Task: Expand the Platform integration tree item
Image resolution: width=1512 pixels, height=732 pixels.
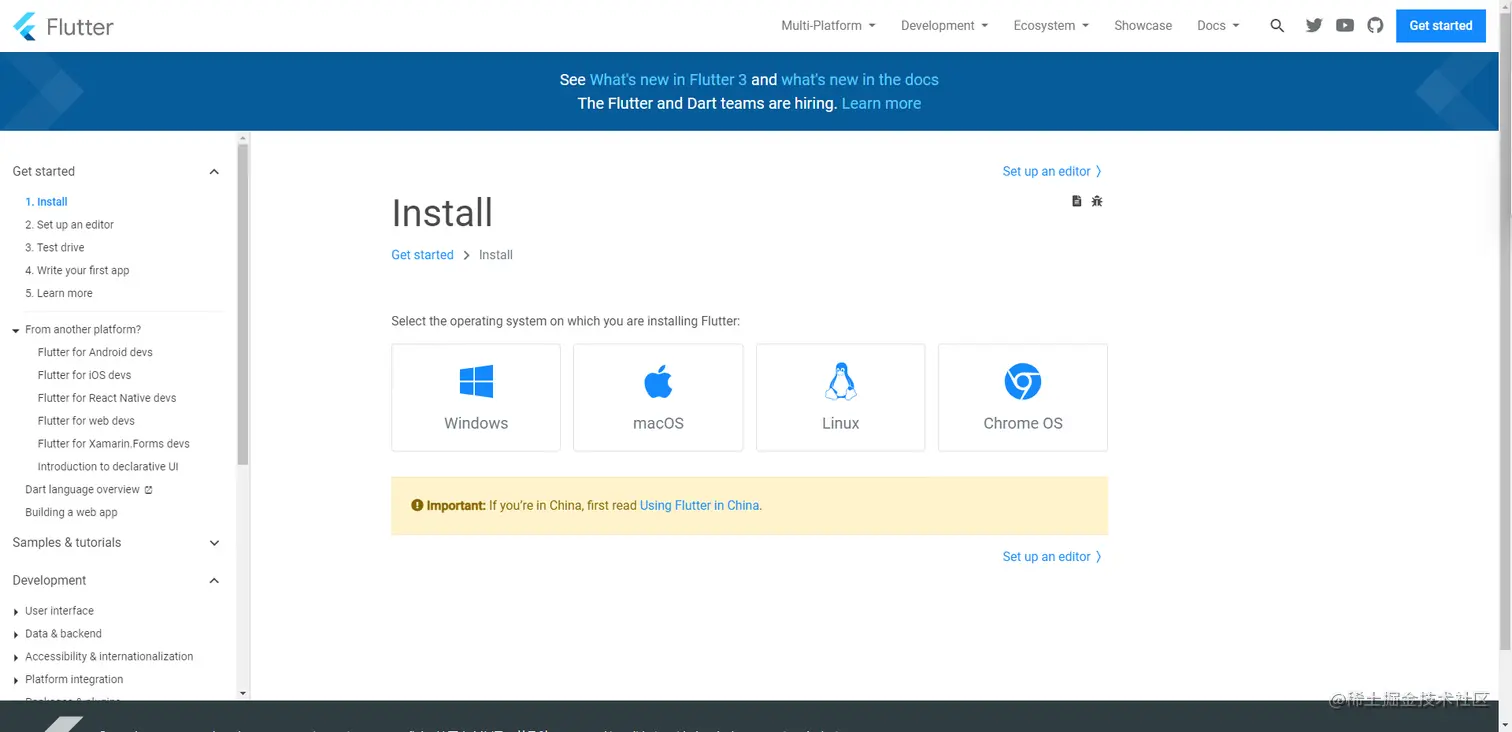Action: pyautogui.click(x=16, y=681)
